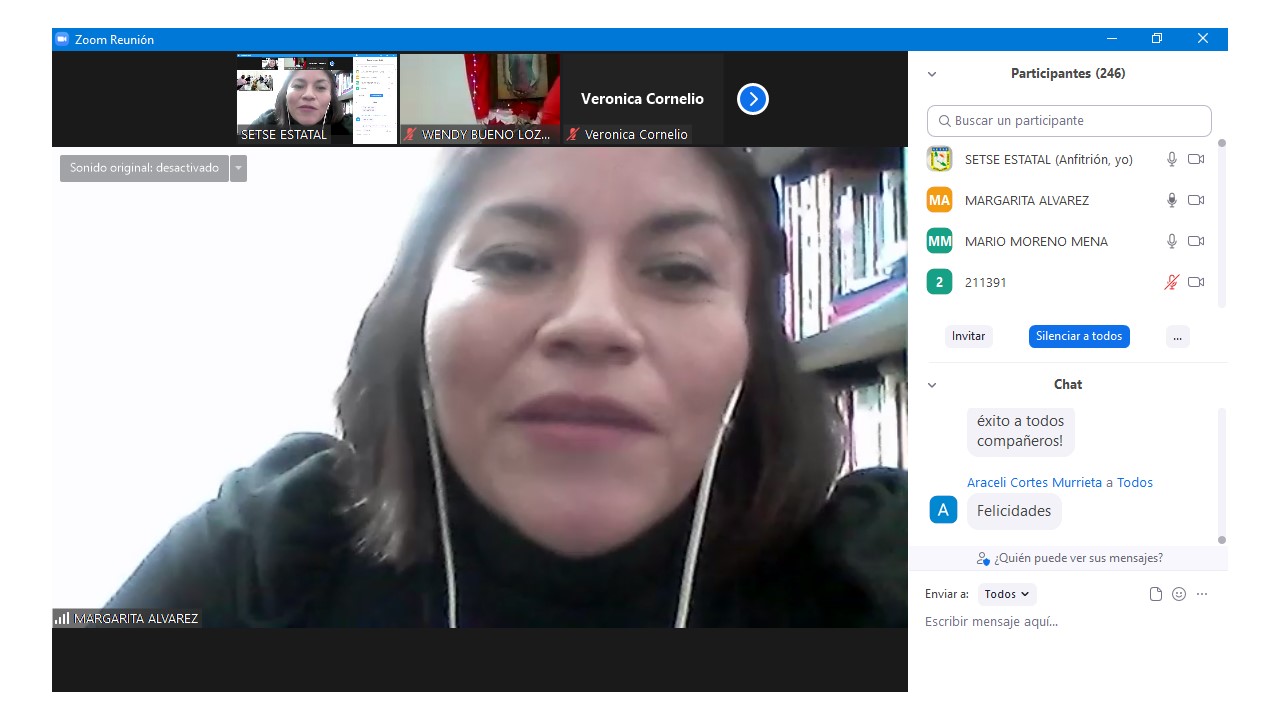The height and width of the screenshot is (720, 1280).
Task: Open more participant options ellipsis
Action: [x=1177, y=336]
